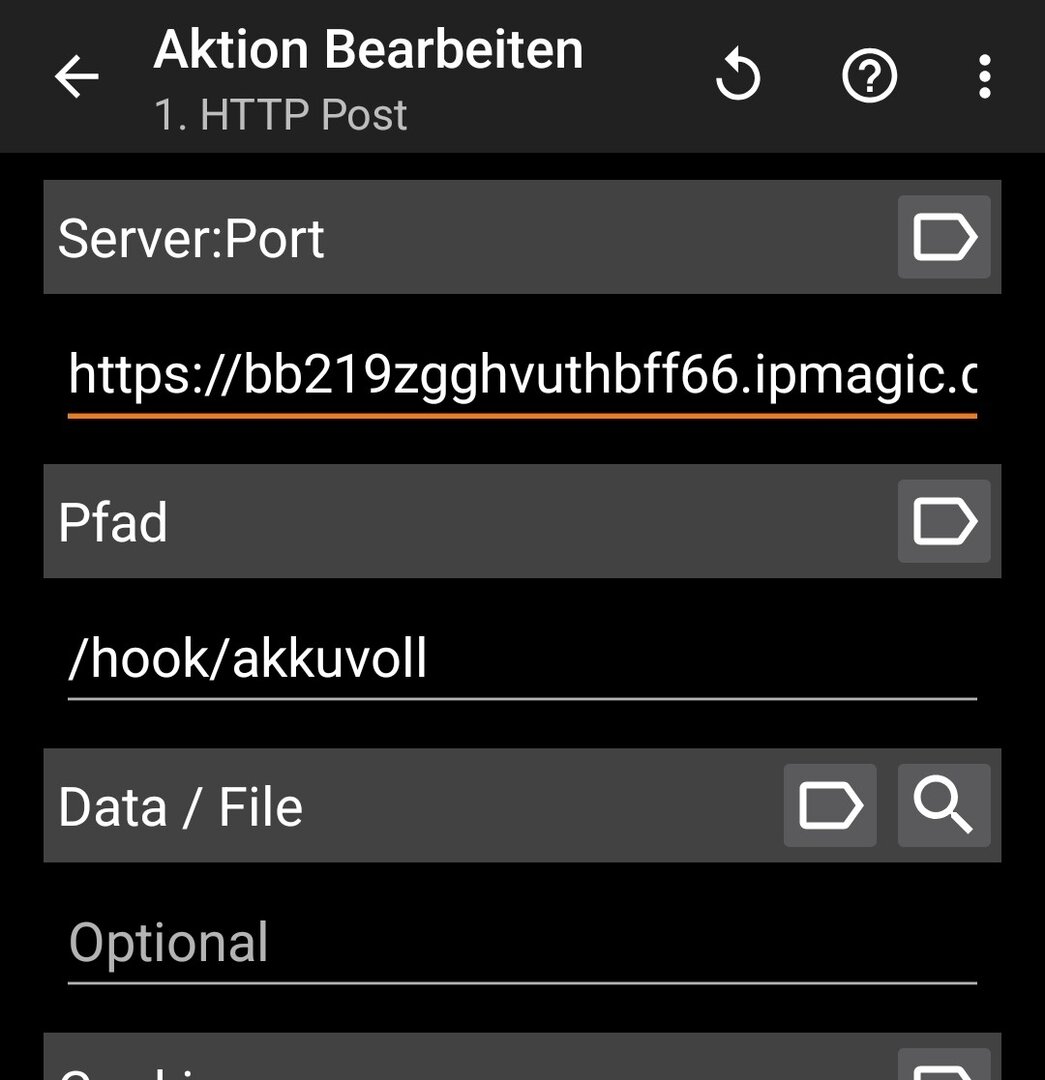Image resolution: width=1045 pixels, height=1080 pixels.
Task: Select the Optional Data / File input
Action: tap(520, 943)
